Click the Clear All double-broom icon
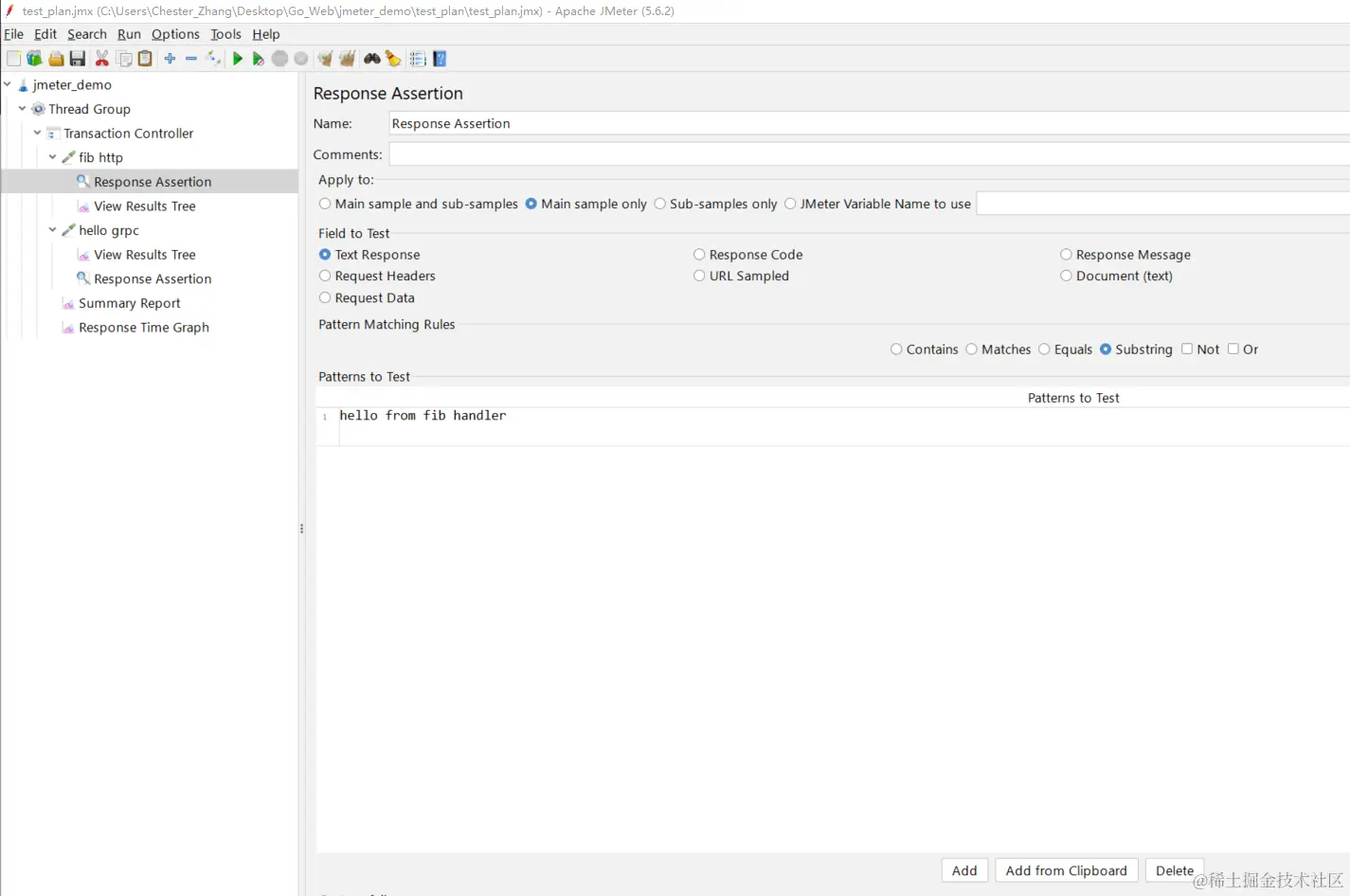This screenshot has height=896, width=1350. tap(347, 59)
